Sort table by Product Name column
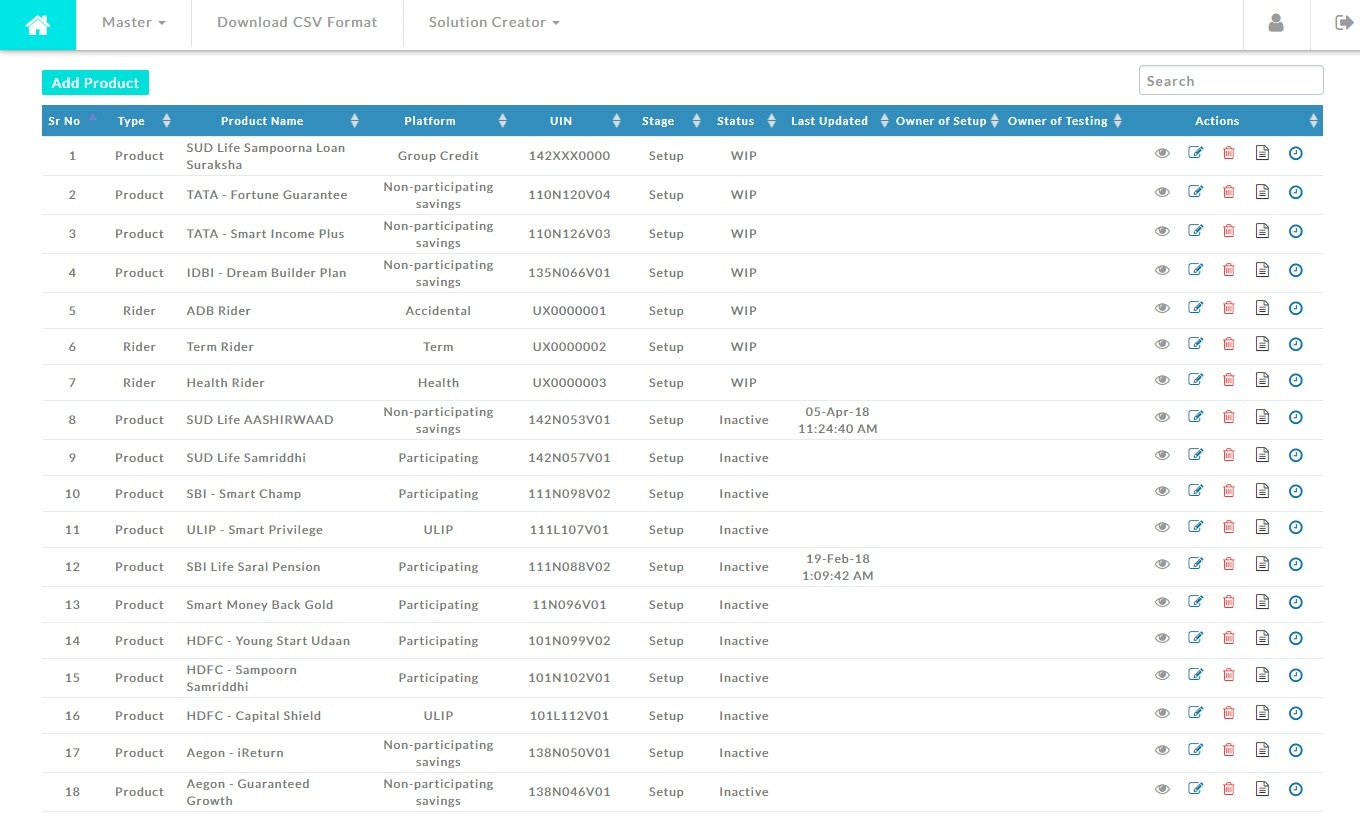 point(262,121)
